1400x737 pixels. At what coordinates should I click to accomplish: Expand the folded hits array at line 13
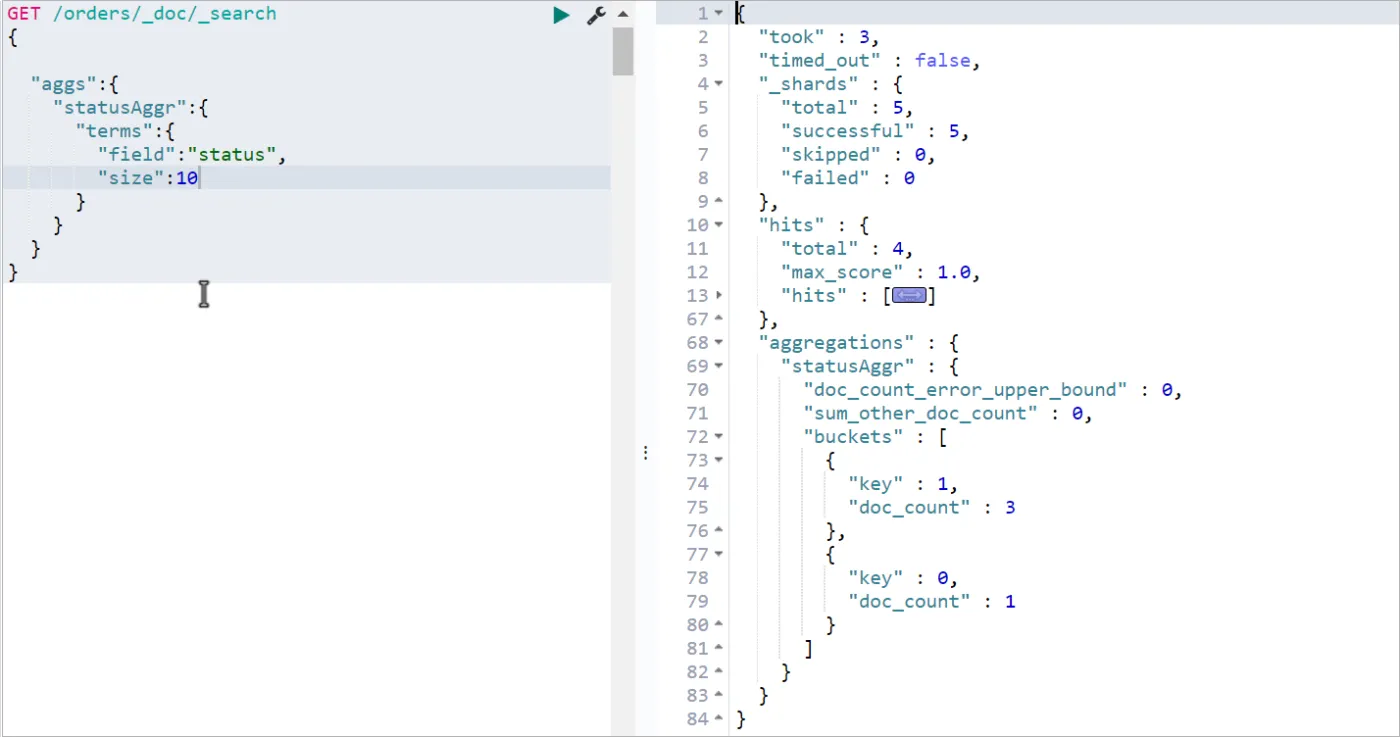point(718,296)
